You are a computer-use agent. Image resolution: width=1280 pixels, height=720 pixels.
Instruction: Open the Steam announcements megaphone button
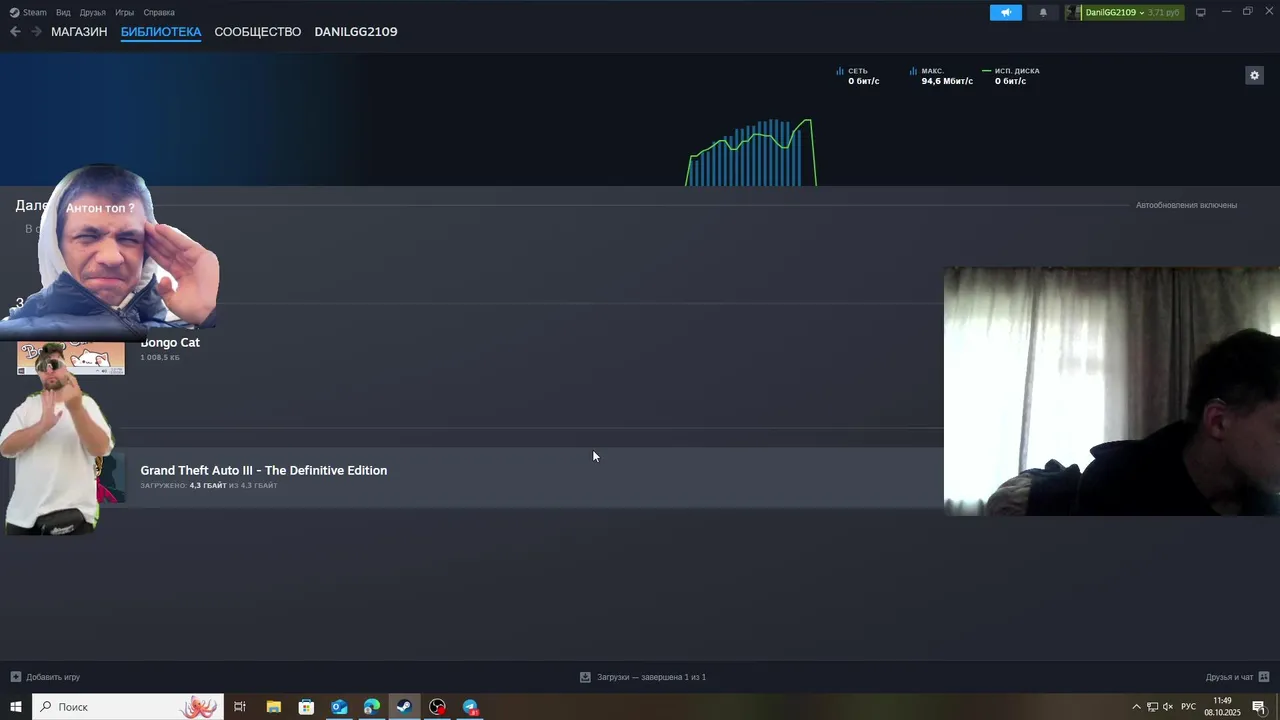[1006, 12]
